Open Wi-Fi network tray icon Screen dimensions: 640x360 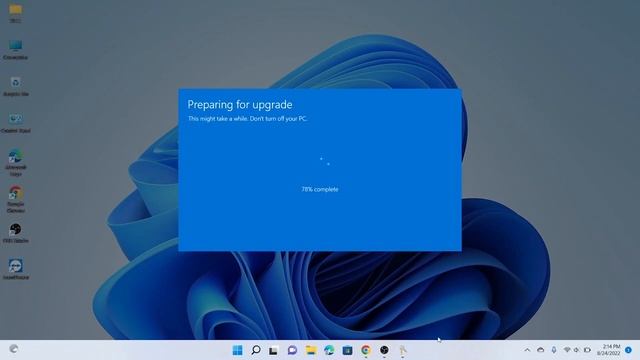coord(567,350)
